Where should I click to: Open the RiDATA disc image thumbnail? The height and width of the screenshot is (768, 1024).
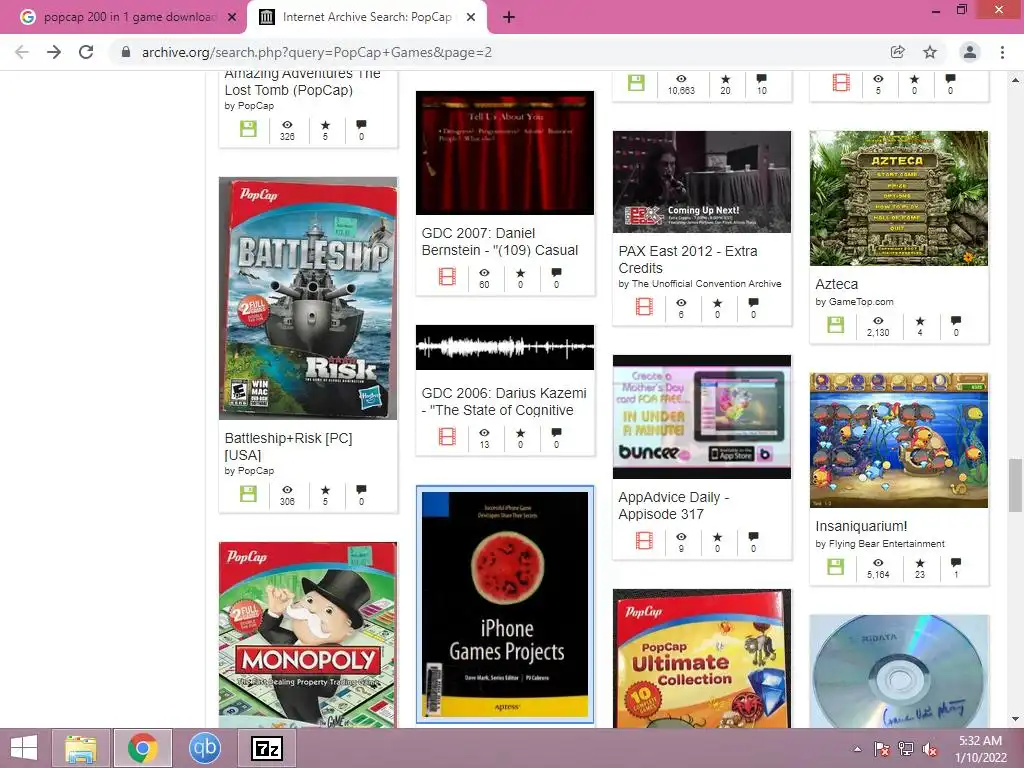coord(899,671)
